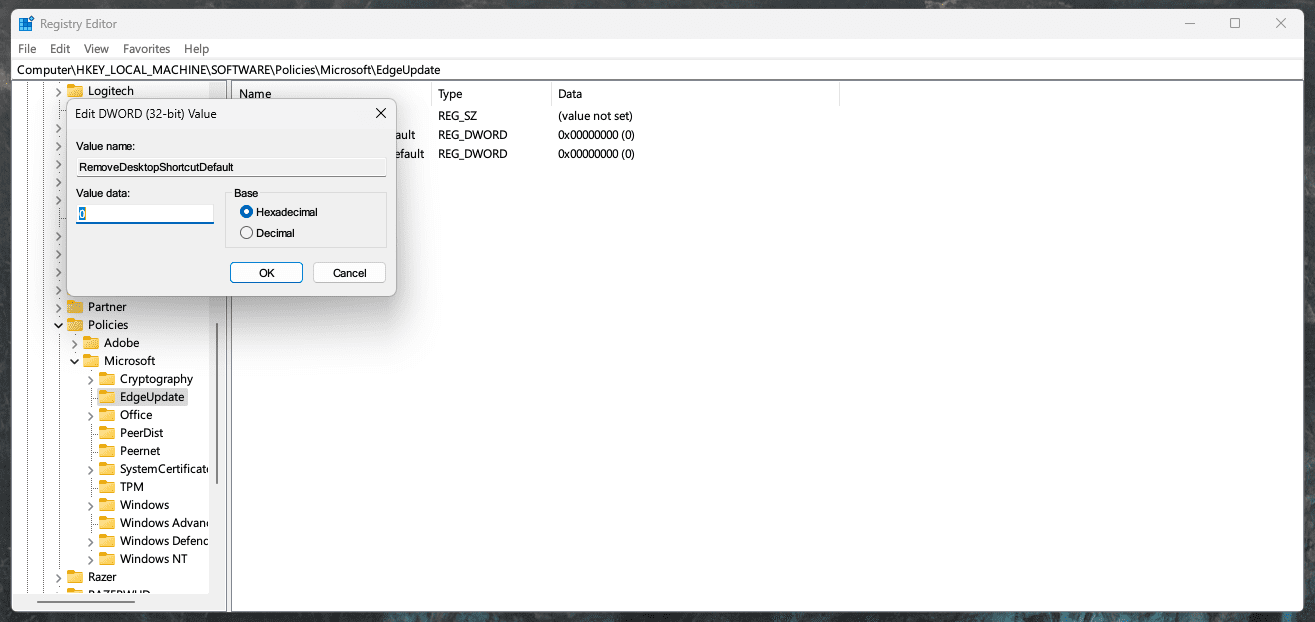This screenshot has height=622, width=1315.
Task: Click the Policies folder icon
Action: coord(75,325)
